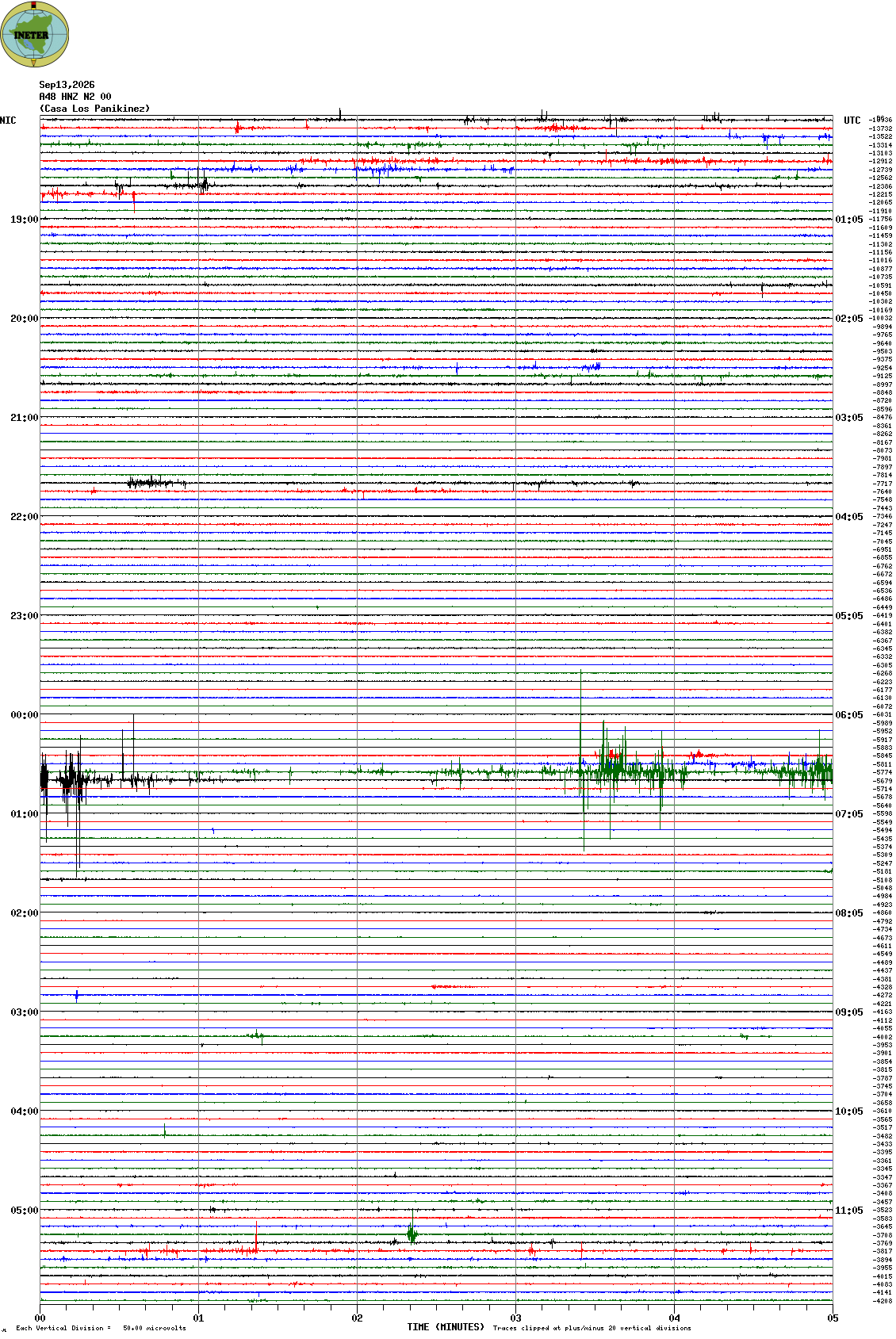This screenshot has width=896, height=1339.
Task: Click the Each Vertical Division scale note
Action: 101,1328
